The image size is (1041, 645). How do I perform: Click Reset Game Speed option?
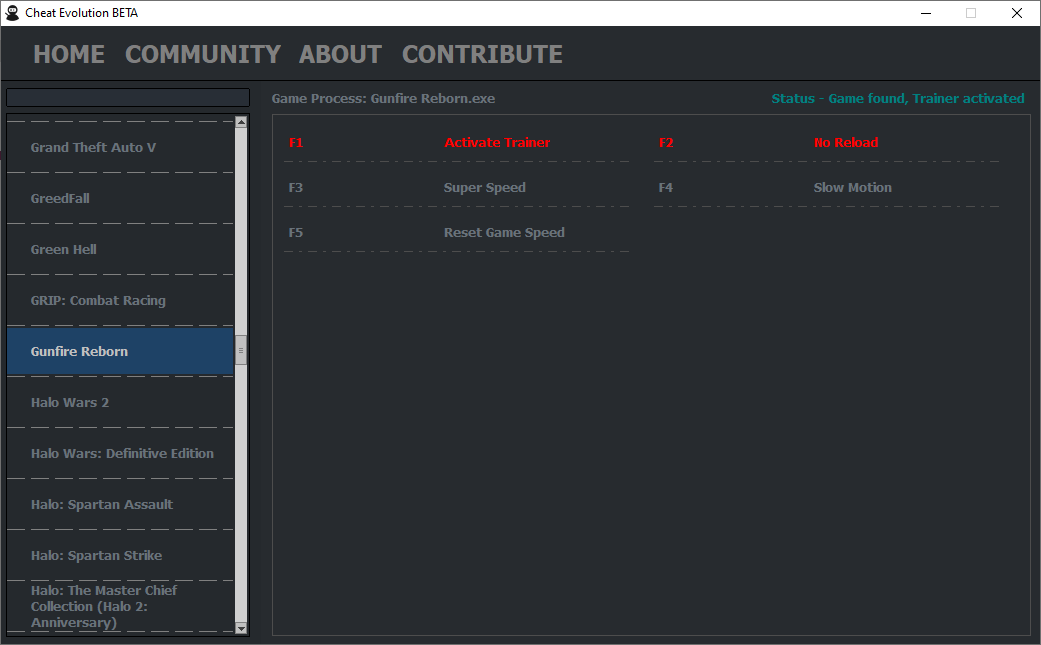click(504, 233)
